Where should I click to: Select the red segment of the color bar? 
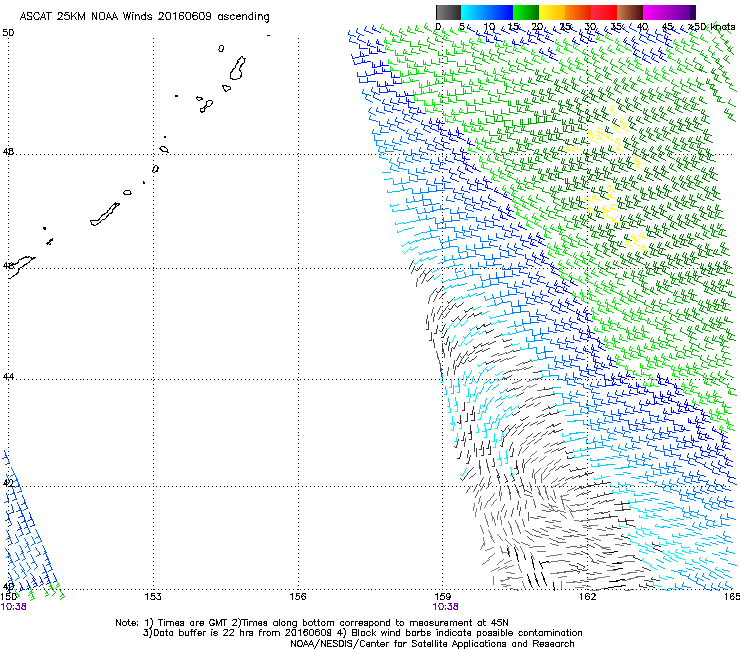coord(604,12)
